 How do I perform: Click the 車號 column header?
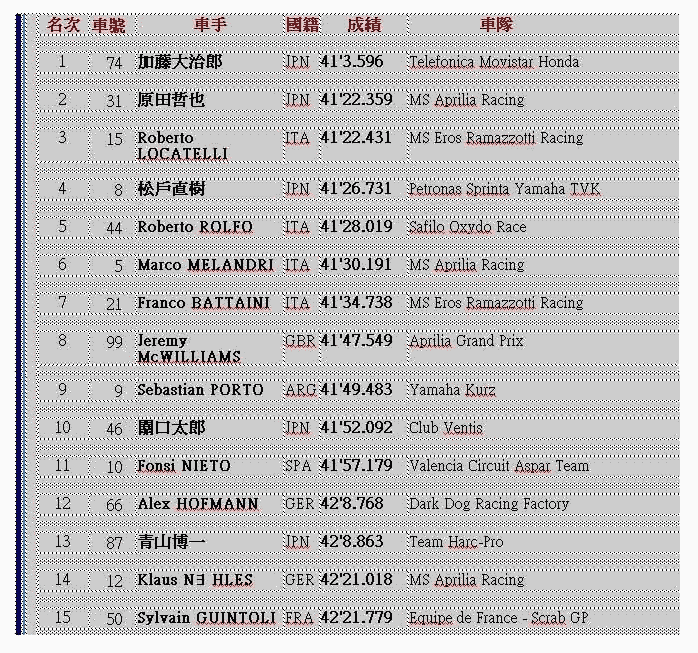click(109, 25)
